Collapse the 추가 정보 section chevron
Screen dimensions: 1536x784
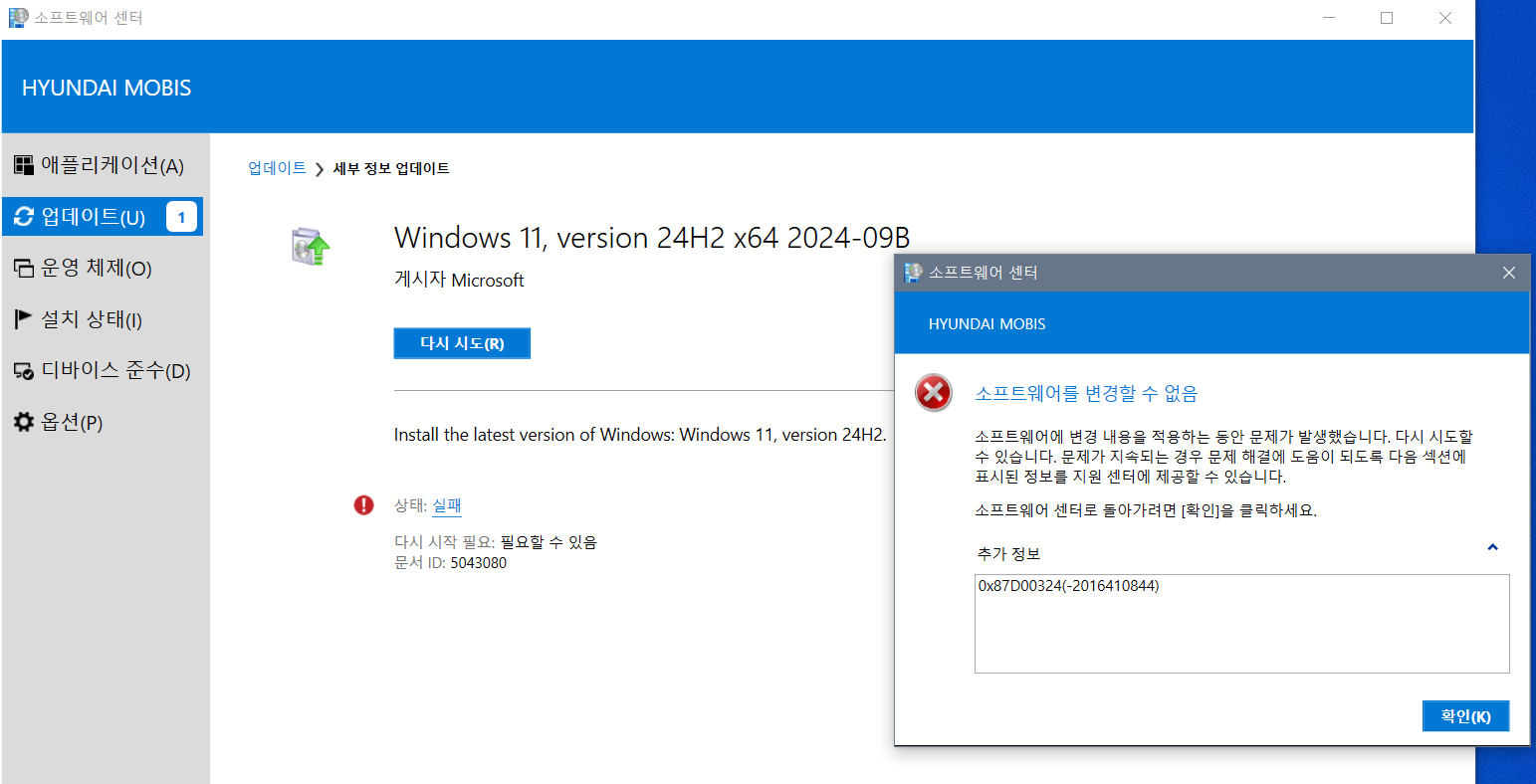1492,547
